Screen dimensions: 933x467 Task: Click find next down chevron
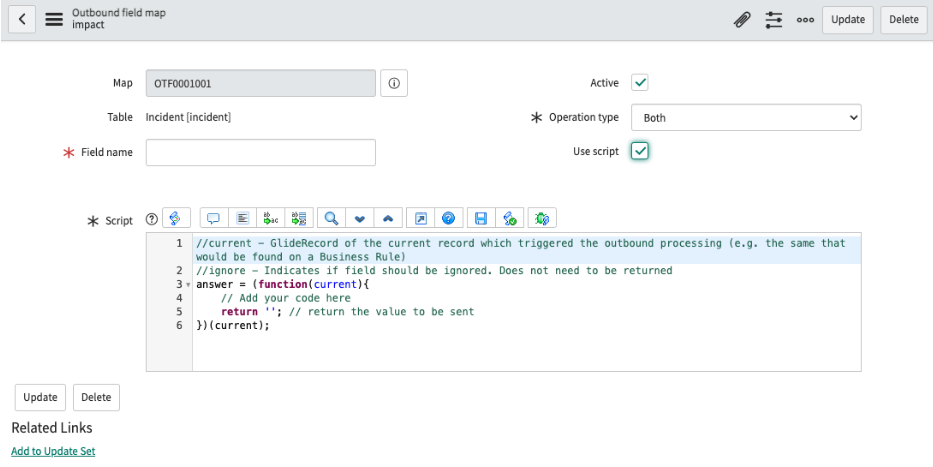coord(359,218)
